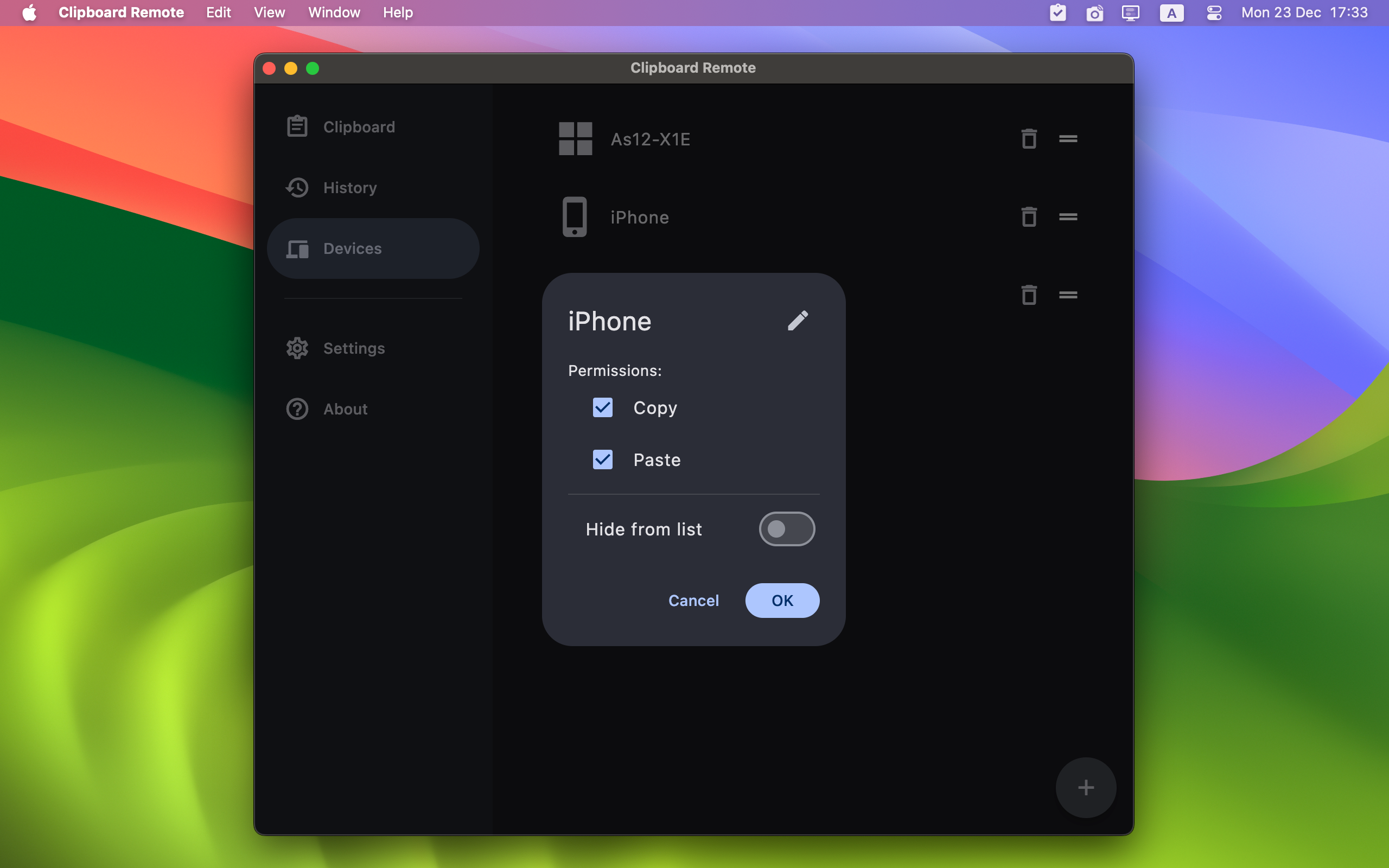This screenshot has width=1389, height=868.
Task: Click the pencil icon to rename iPhone
Action: (x=798, y=321)
